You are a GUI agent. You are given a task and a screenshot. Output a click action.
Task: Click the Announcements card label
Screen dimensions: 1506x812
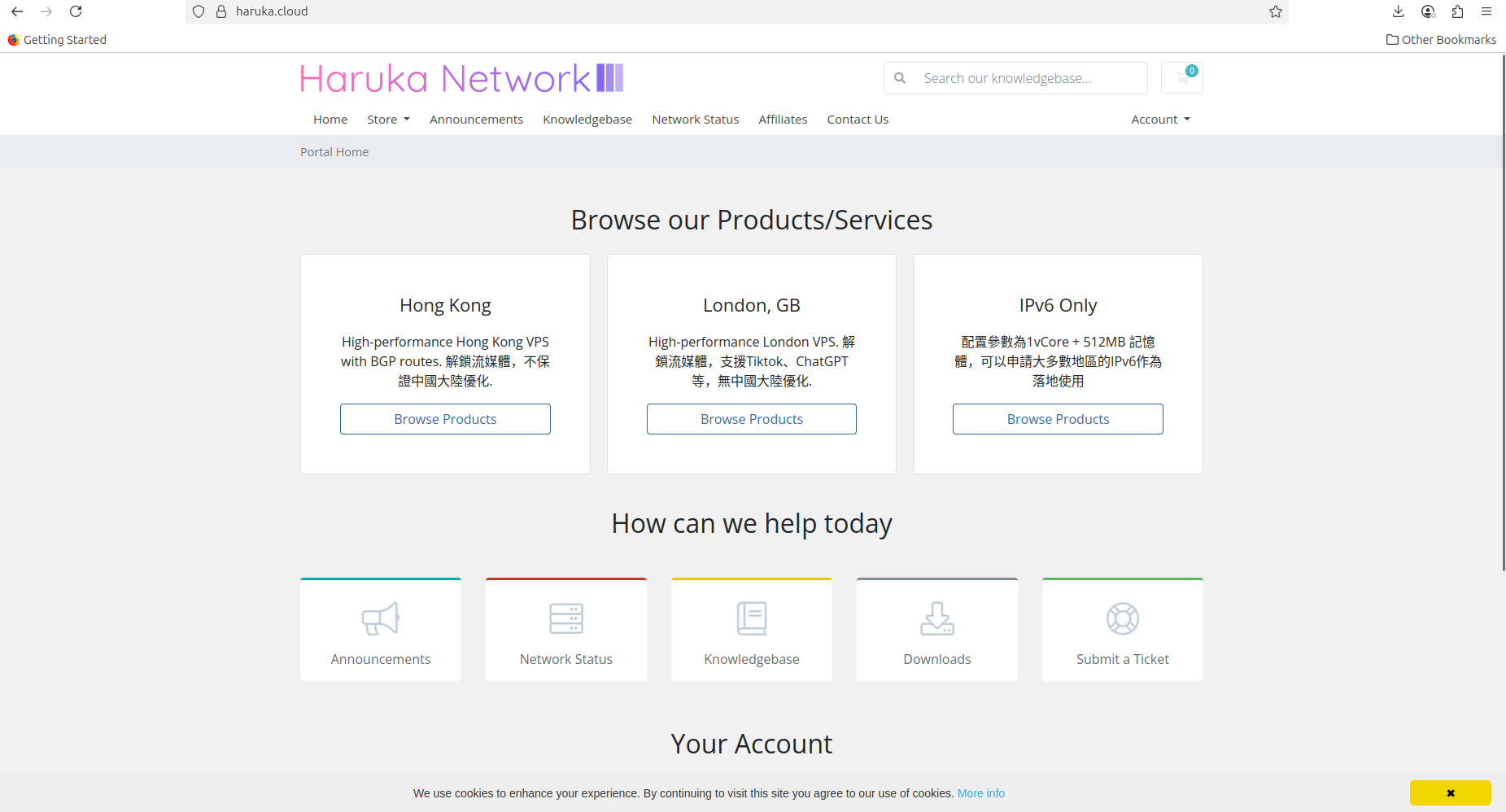click(381, 659)
